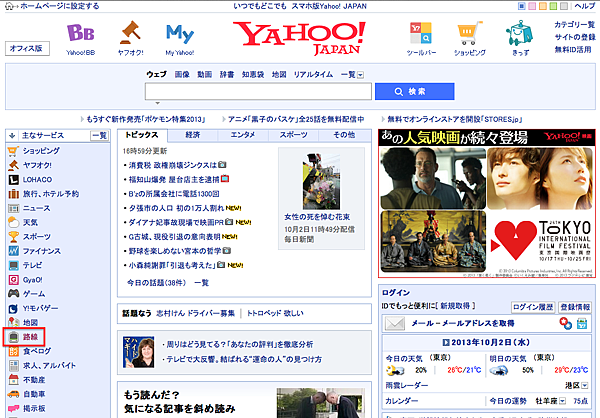600x418 pixels.
Task: Open the ツールバー icon
Action: 421,33
